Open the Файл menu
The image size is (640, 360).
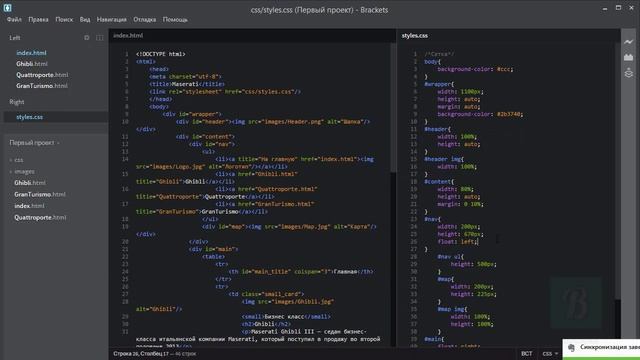14,19
